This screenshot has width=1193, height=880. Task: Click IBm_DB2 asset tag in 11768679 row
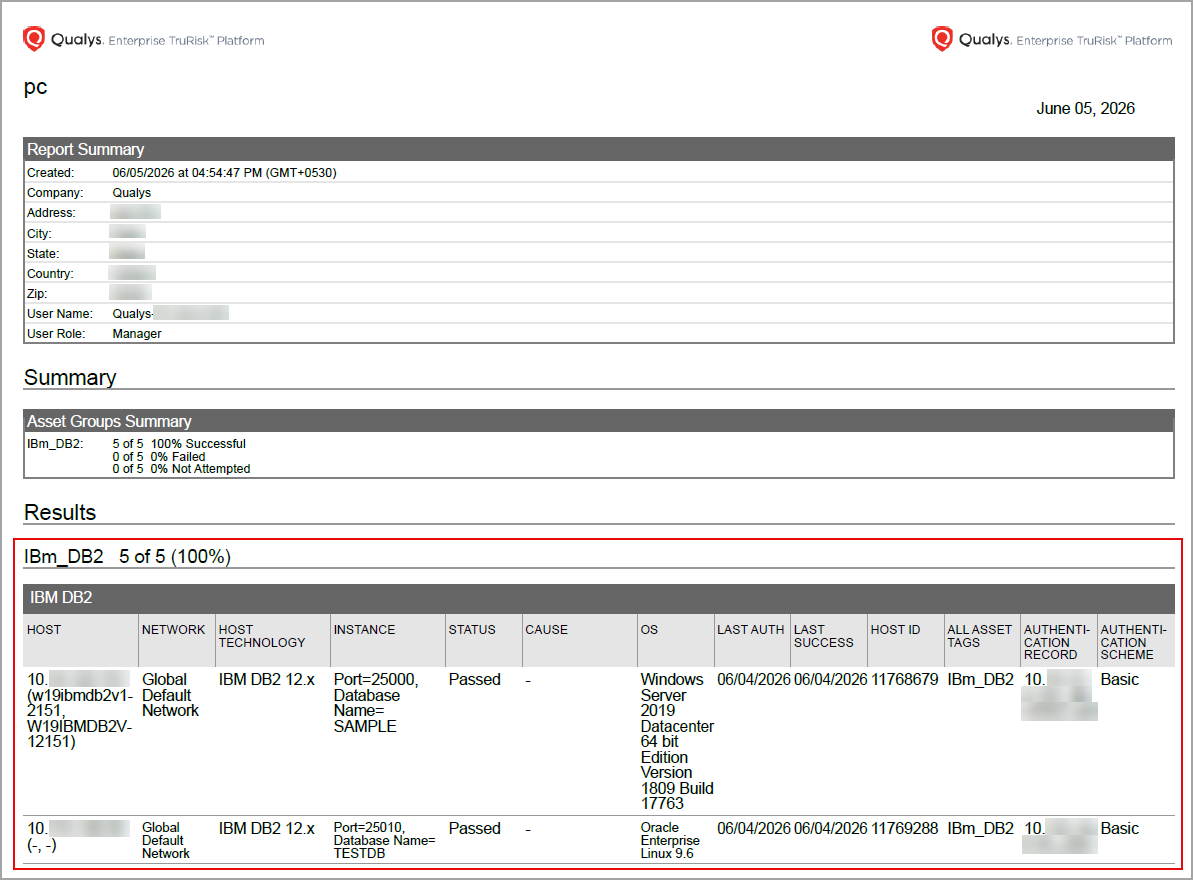(981, 679)
